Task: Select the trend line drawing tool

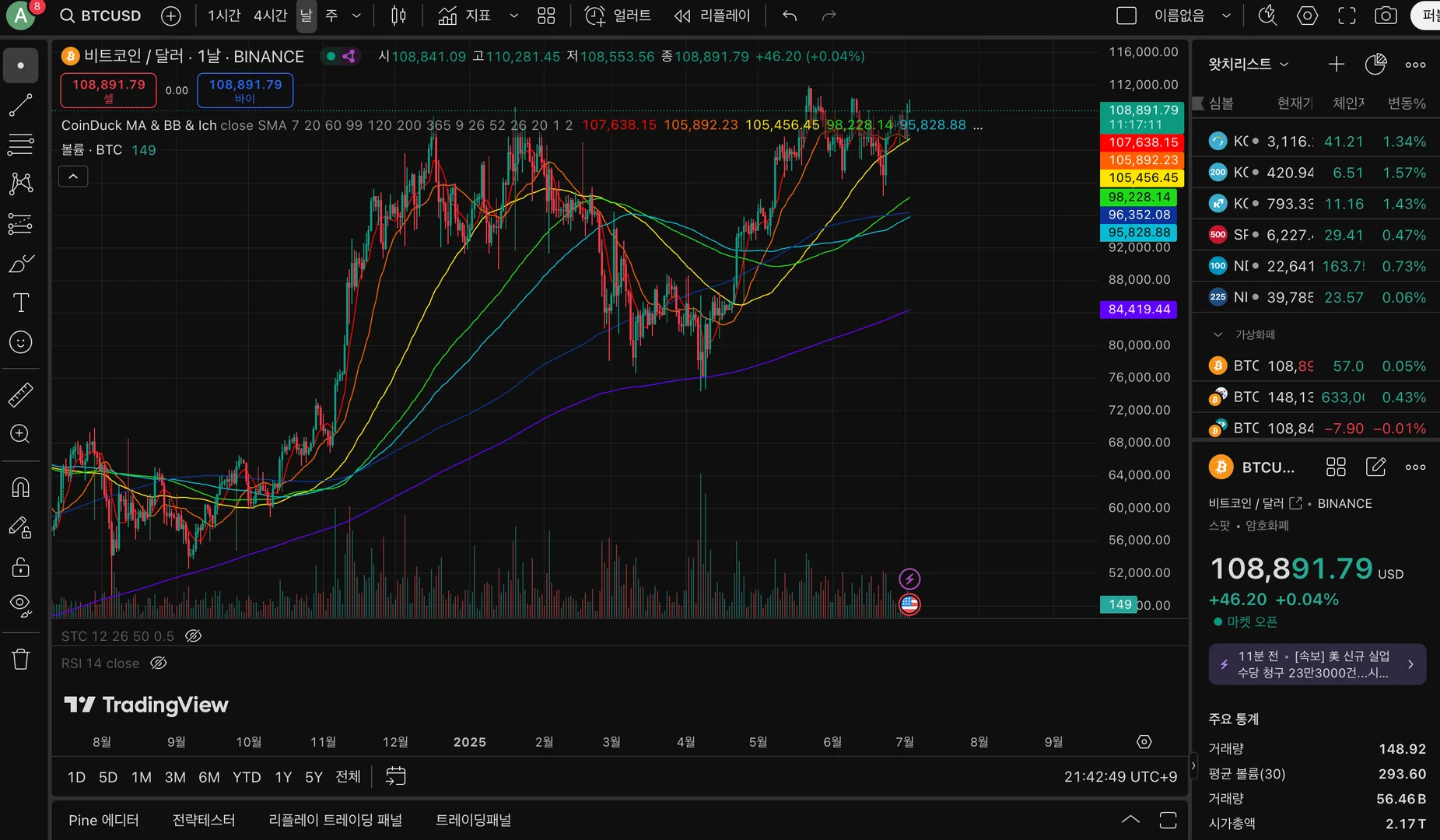Action: tap(21, 105)
